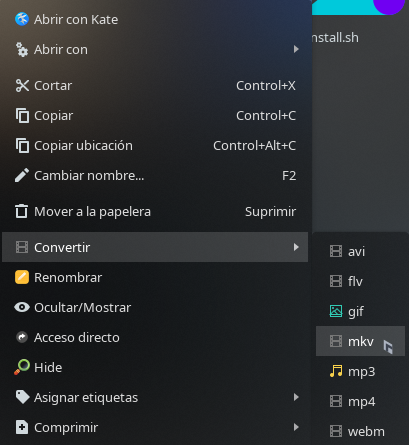This screenshot has height=445, width=409.
Task: Click the magnifier icon beside Hide
Action: click(22, 367)
